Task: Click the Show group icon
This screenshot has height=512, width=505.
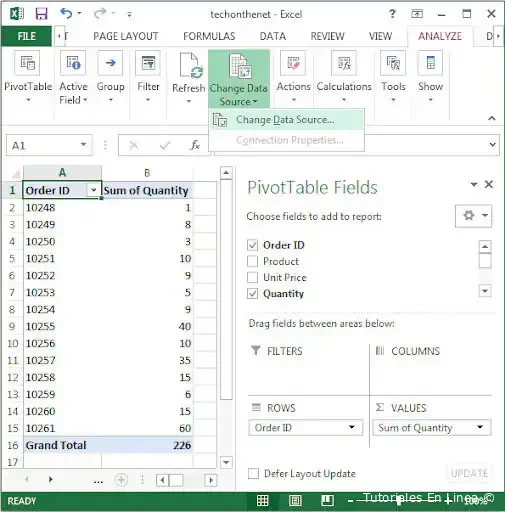Action: click(x=430, y=63)
